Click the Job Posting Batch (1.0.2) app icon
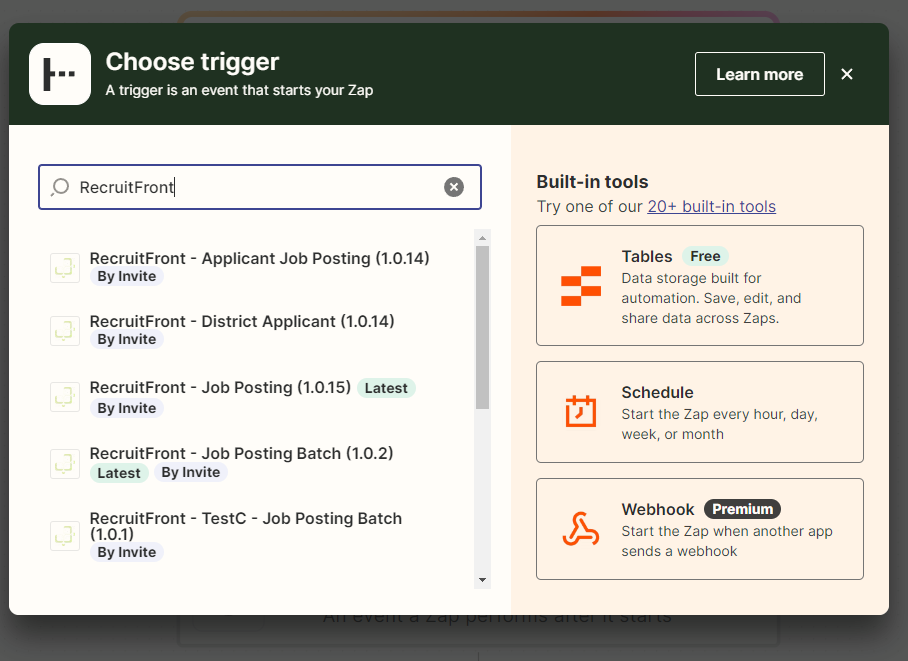Screen dimensions: 908x661 point(65,464)
